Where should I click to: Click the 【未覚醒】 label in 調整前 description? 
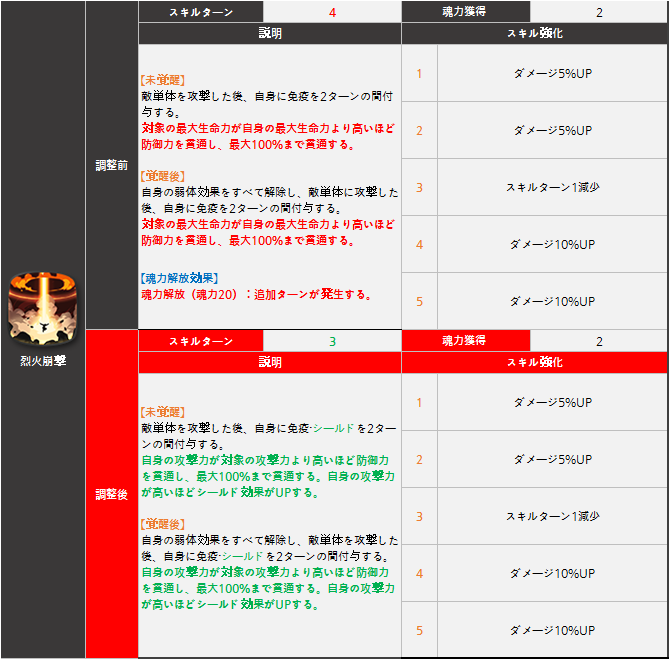tap(163, 80)
